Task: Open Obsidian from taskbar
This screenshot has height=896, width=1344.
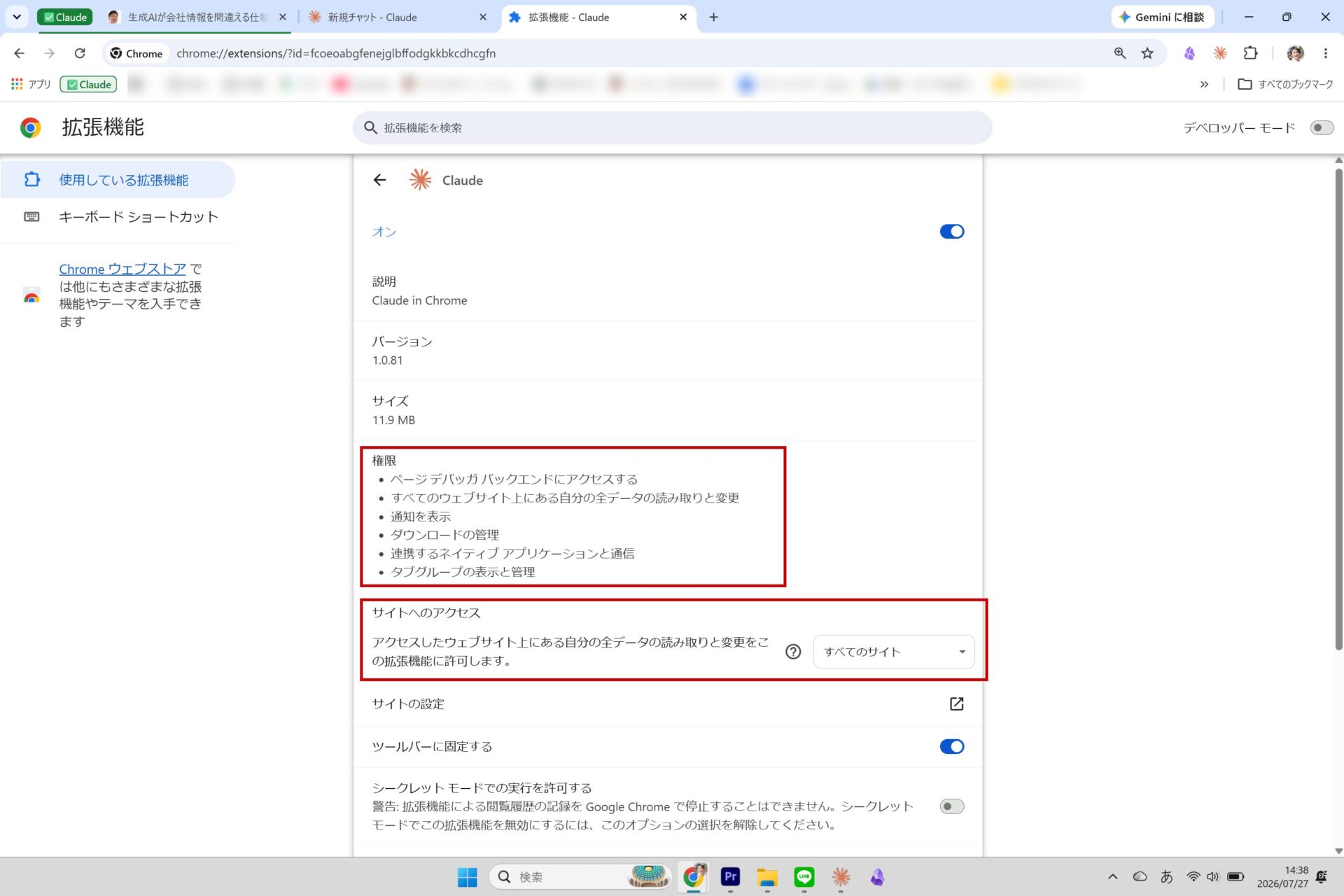Action: click(877, 876)
